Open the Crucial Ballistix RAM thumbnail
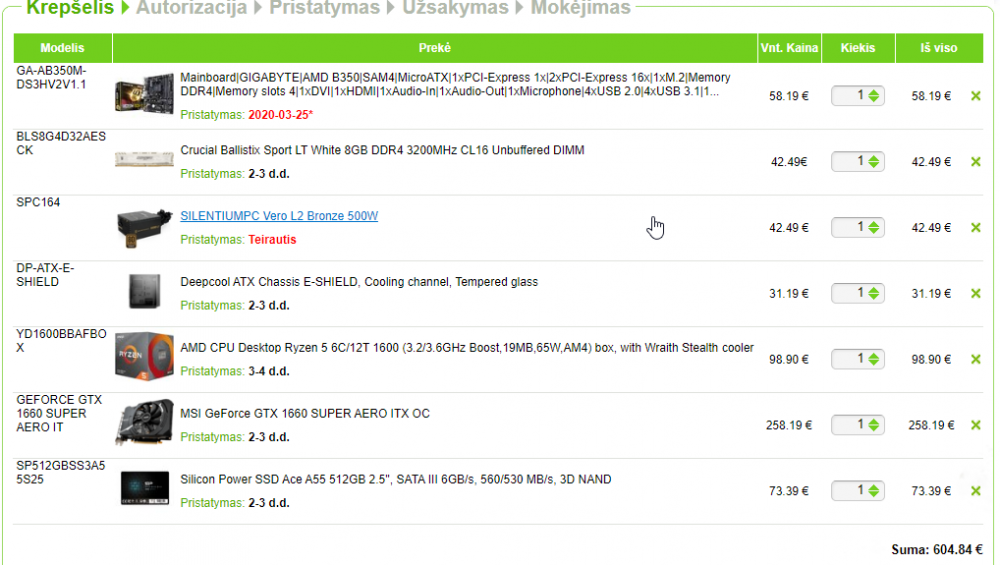 tap(144, 159)
